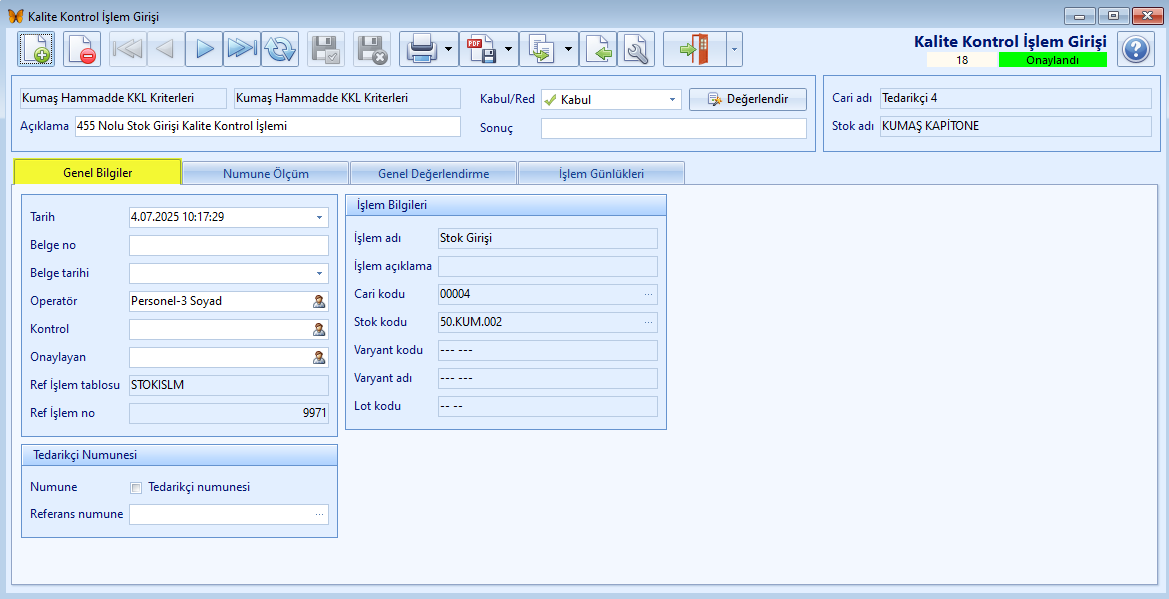Click the first Kumaş Hammadde KKL Kriterleri field

click(123, 98)
